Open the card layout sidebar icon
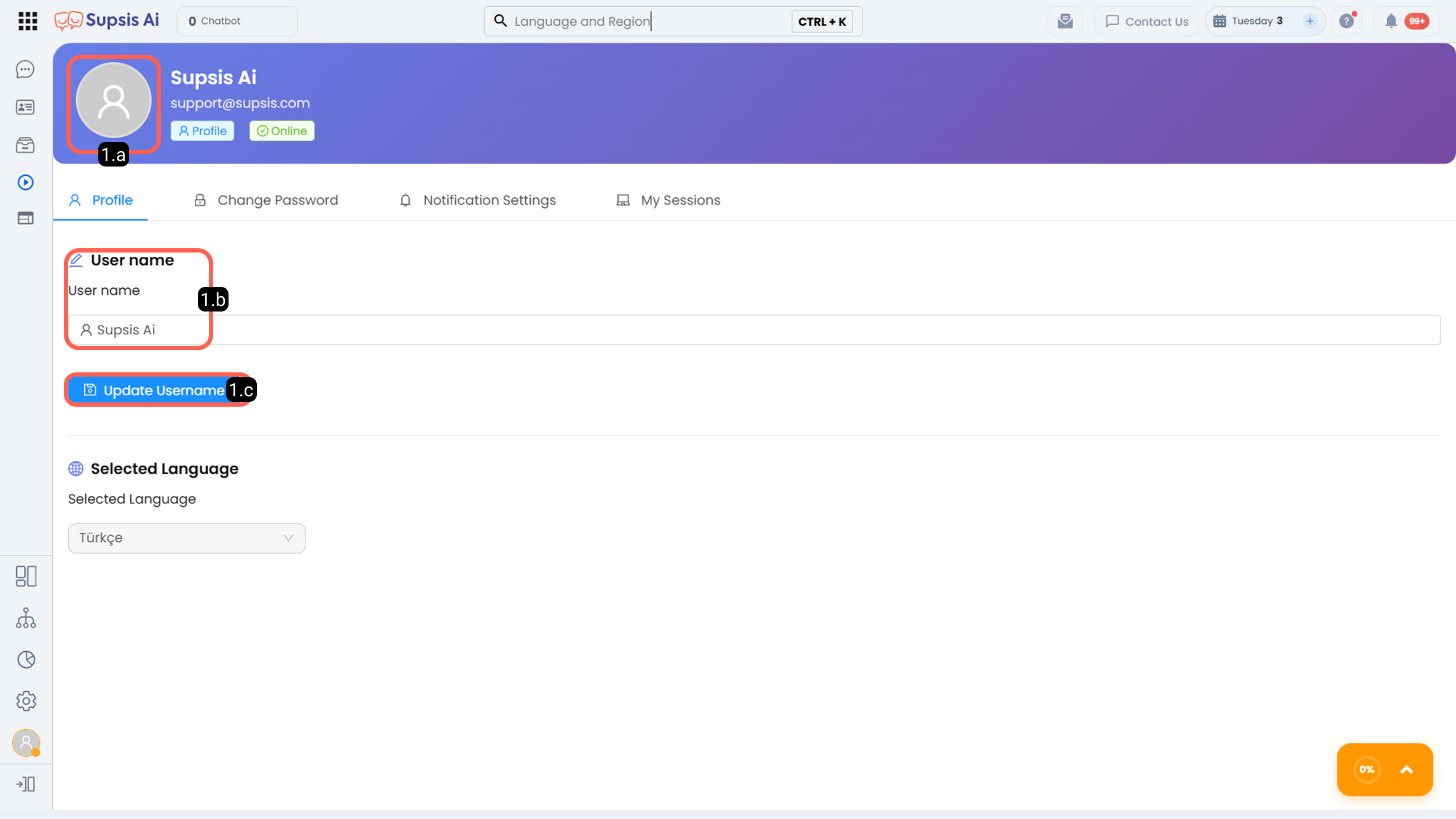Viewport: 1456px width, 819px height. (25, 218)
